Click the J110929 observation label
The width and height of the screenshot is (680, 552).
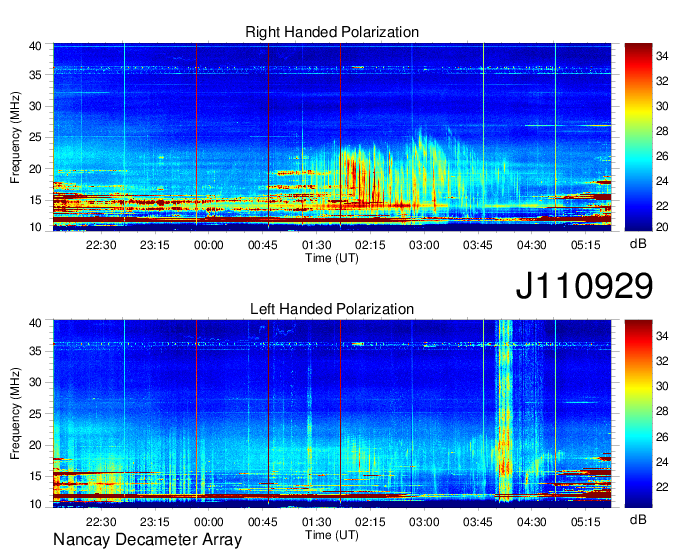(x=584, y=286)
